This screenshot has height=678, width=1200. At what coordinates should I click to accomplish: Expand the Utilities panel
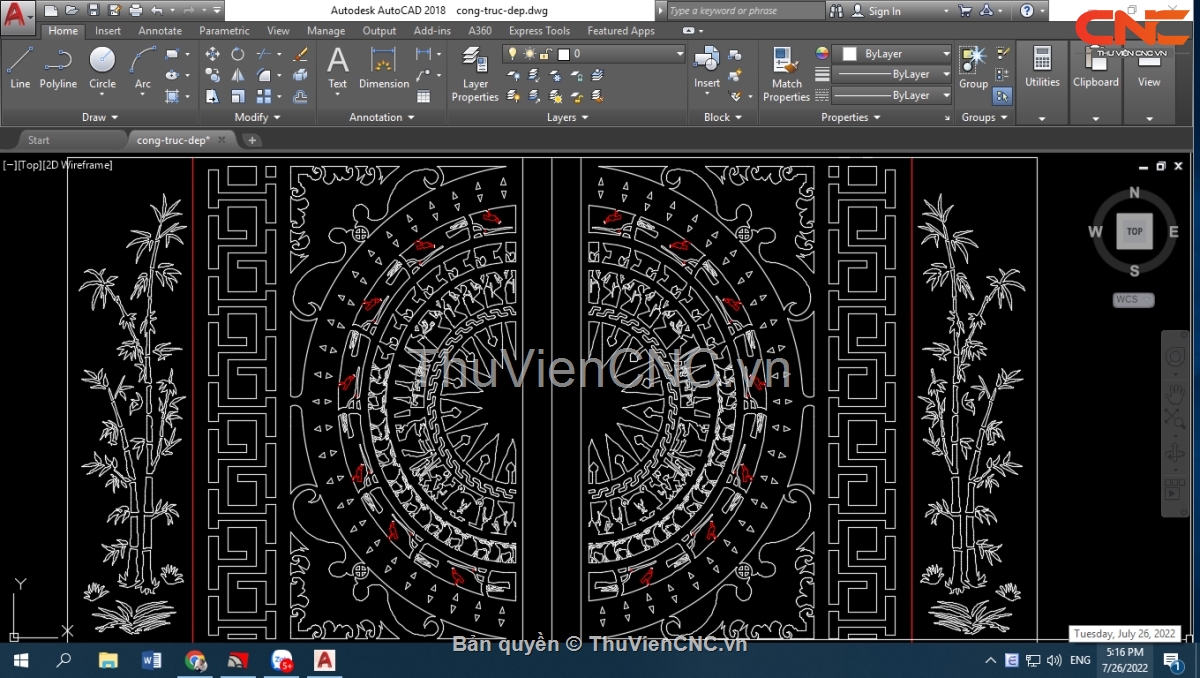pos(1042,118)
